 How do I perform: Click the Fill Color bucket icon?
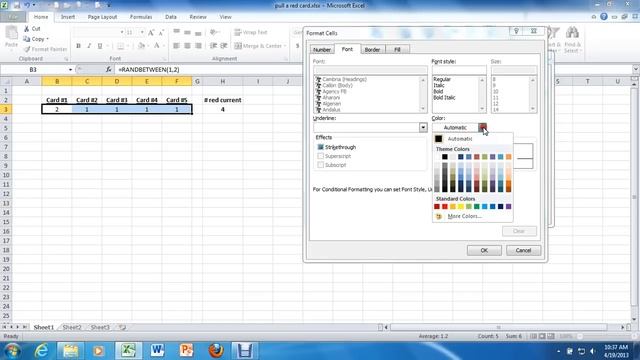141,46
